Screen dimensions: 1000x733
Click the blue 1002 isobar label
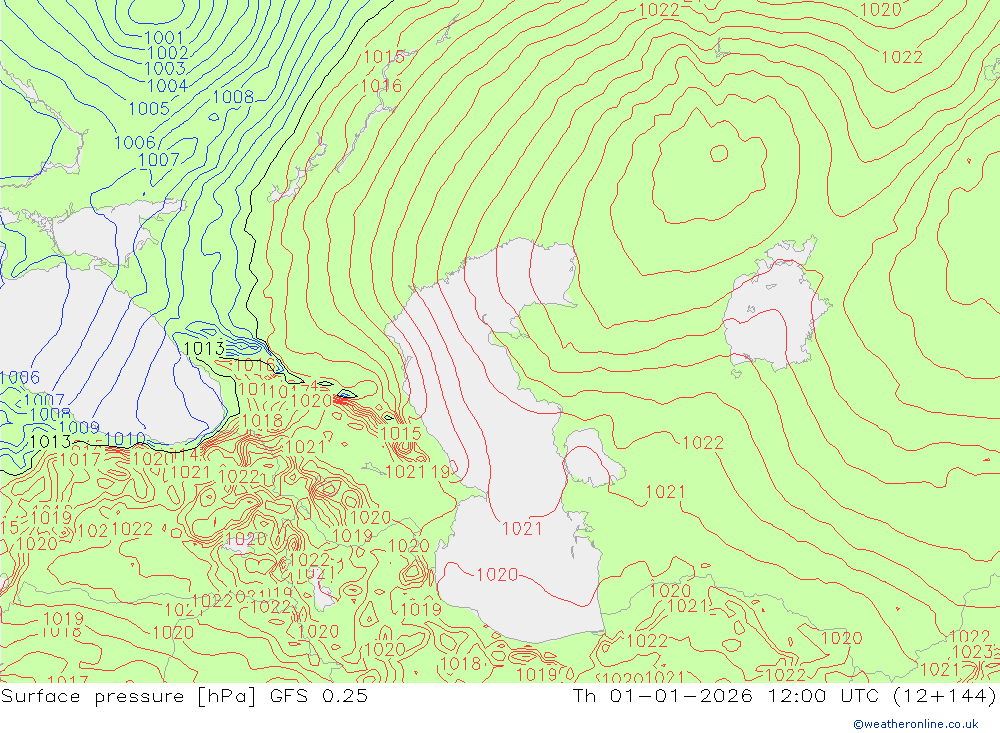(x=168, y=53)
